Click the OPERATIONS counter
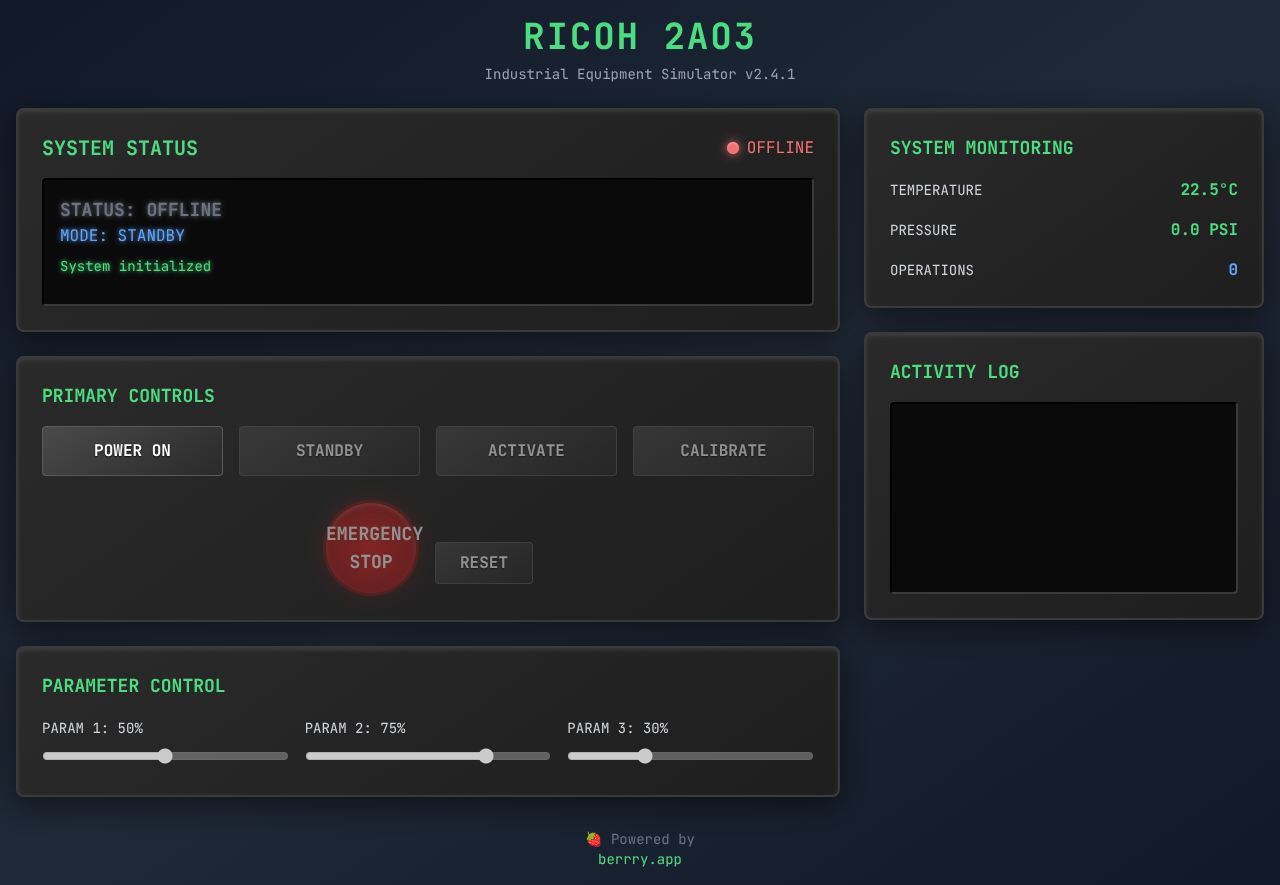 click(x=1232, y=269)
